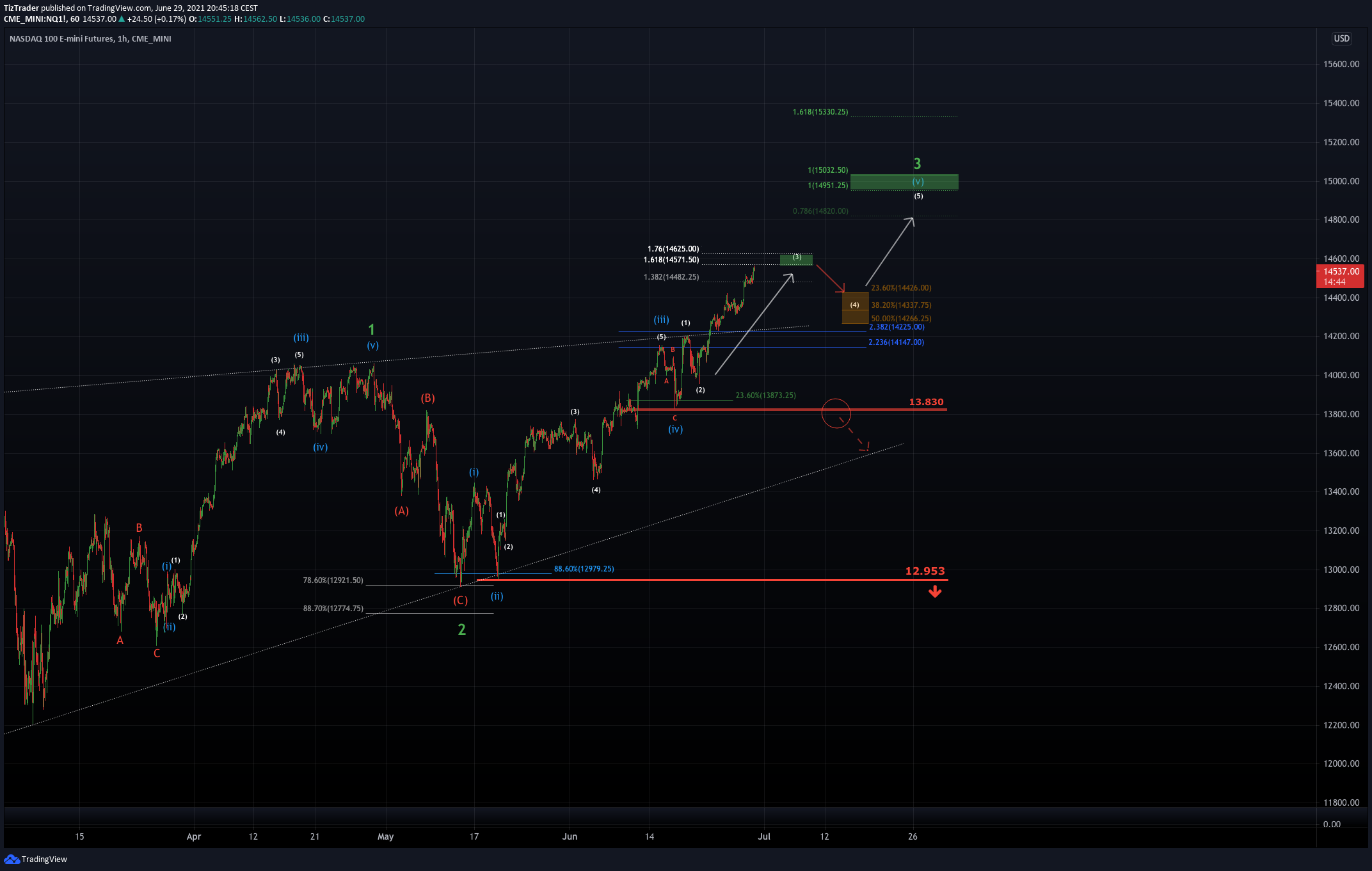Select the CME_MINI:NQ1! symbol text
This screenshot has height=871, width=1372.
[36, 19]
